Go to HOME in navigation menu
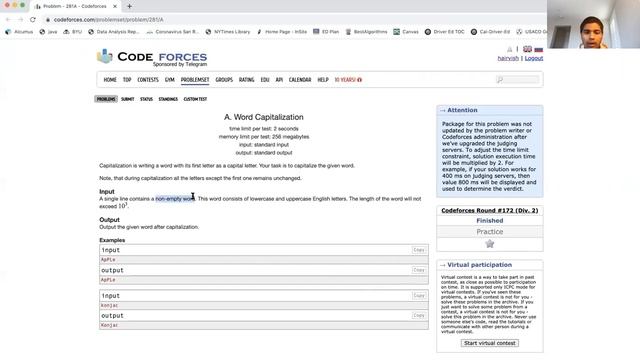 click(110, 80)
